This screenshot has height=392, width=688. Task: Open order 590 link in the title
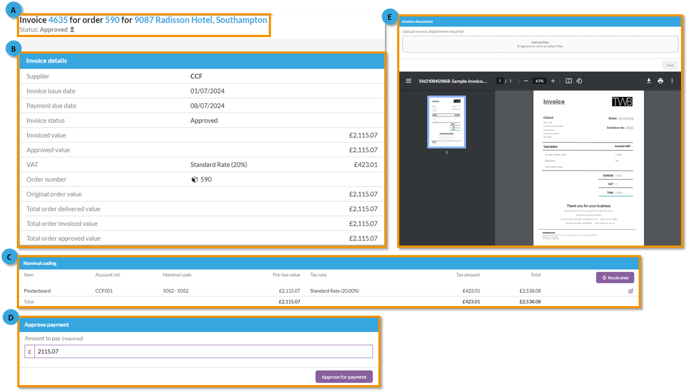coord(112,20)
